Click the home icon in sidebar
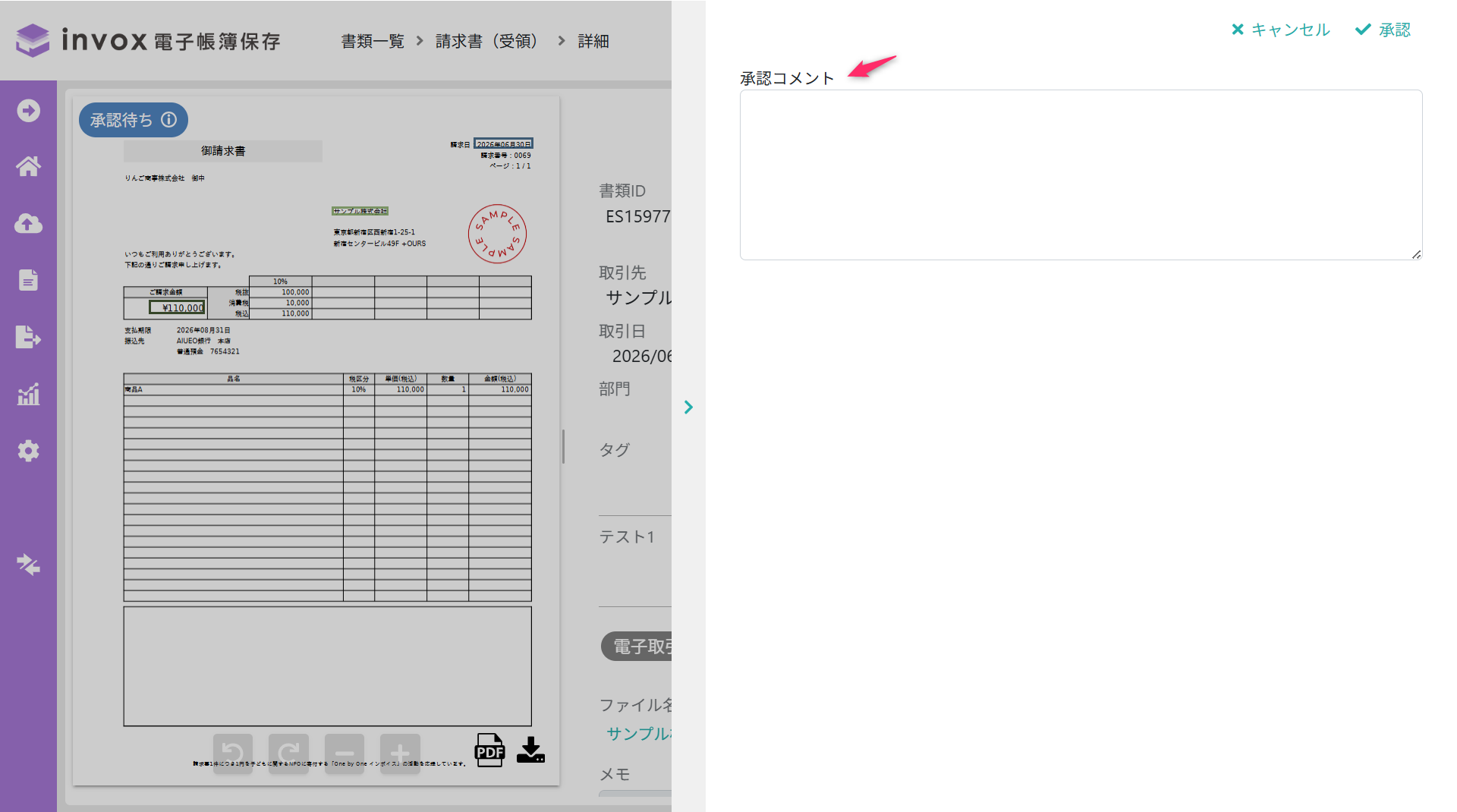Image resolution: width=1457 pixels, height=812 pixels. 28,166
